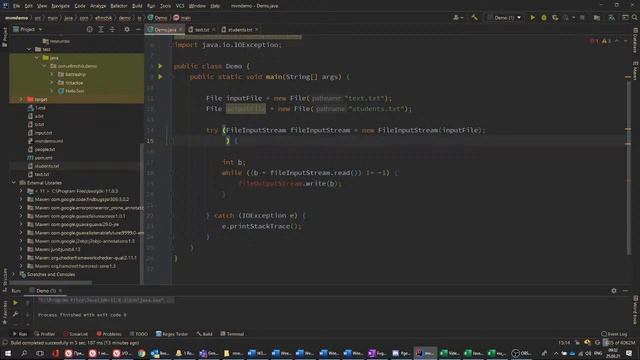The image size is (640, 360).
Task: Expand the target folder
Action: tap(21, 99)
